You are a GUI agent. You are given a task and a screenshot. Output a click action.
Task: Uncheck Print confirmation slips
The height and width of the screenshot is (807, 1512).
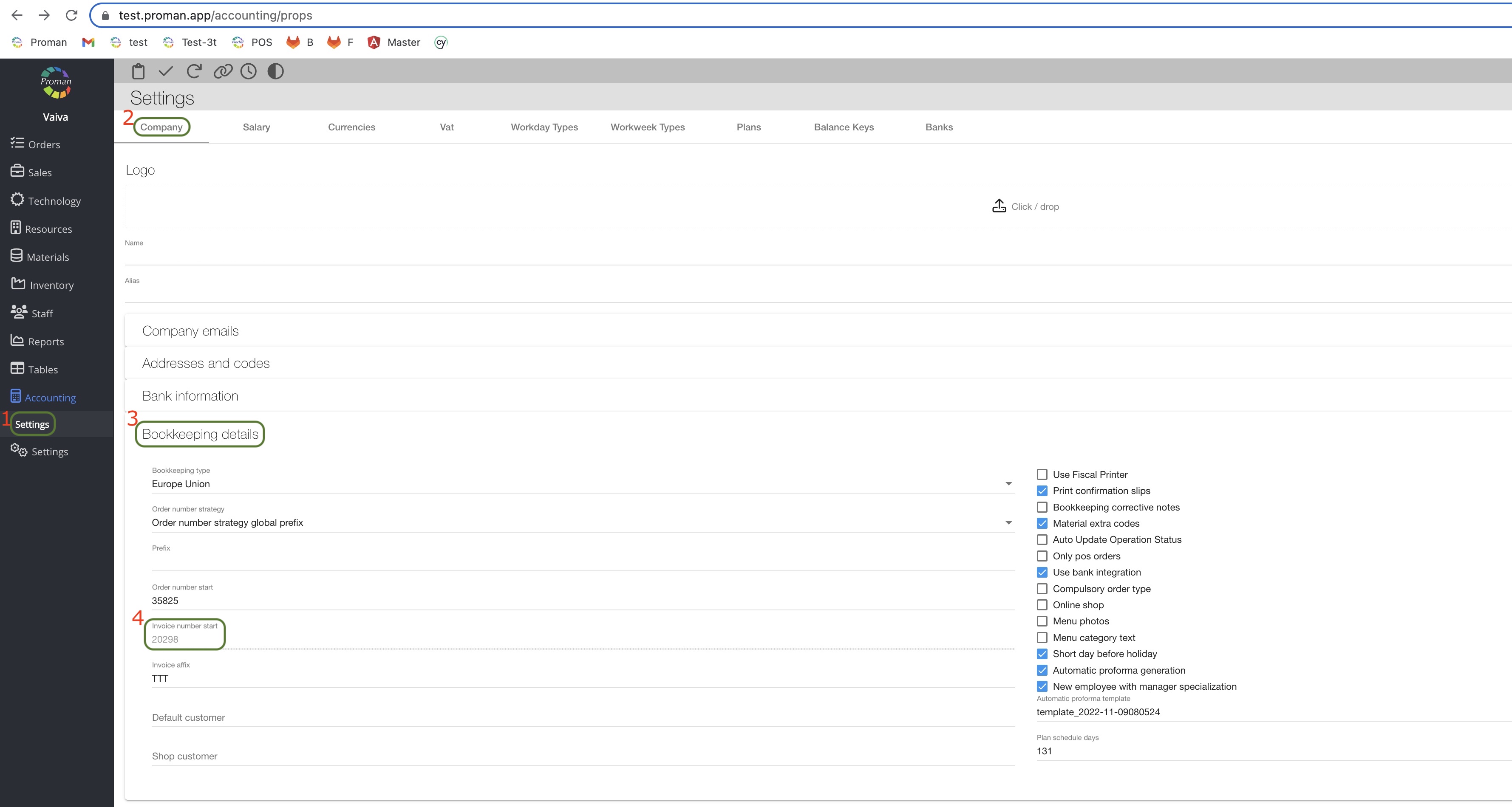tap(1042, 491)
